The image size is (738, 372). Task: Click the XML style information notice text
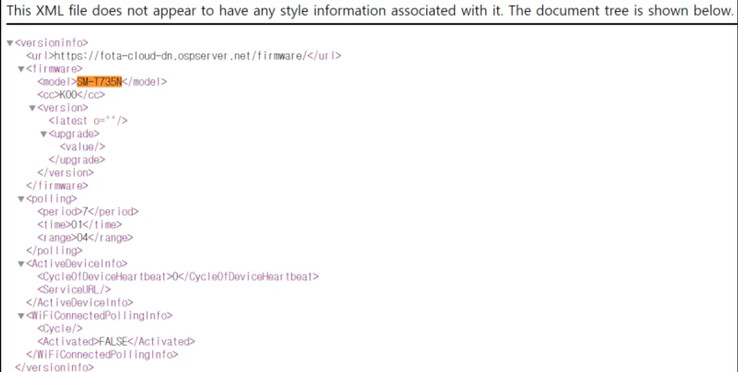pos(370,10)
